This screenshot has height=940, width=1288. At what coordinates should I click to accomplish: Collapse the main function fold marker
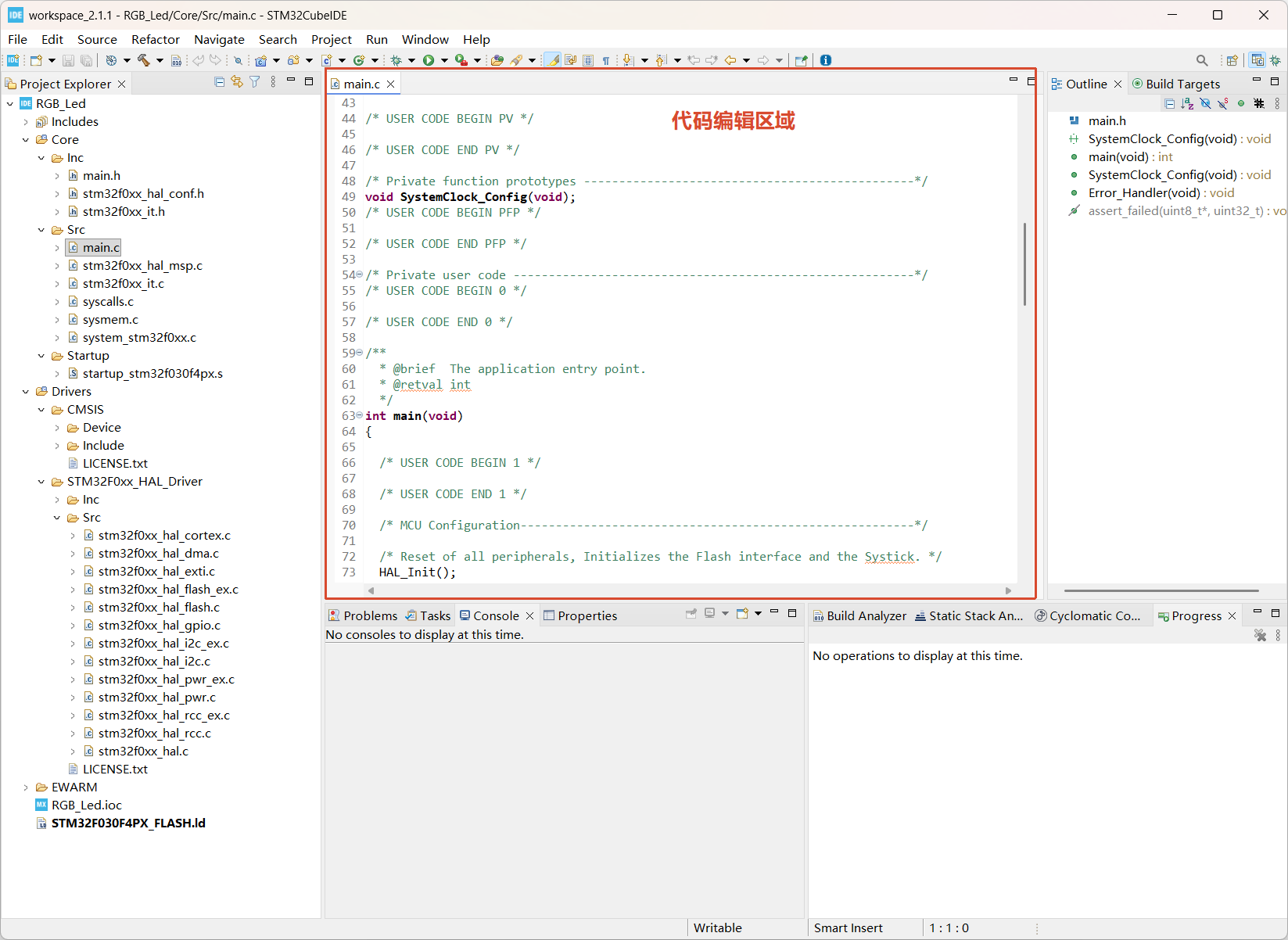click(x=359, y=415)
